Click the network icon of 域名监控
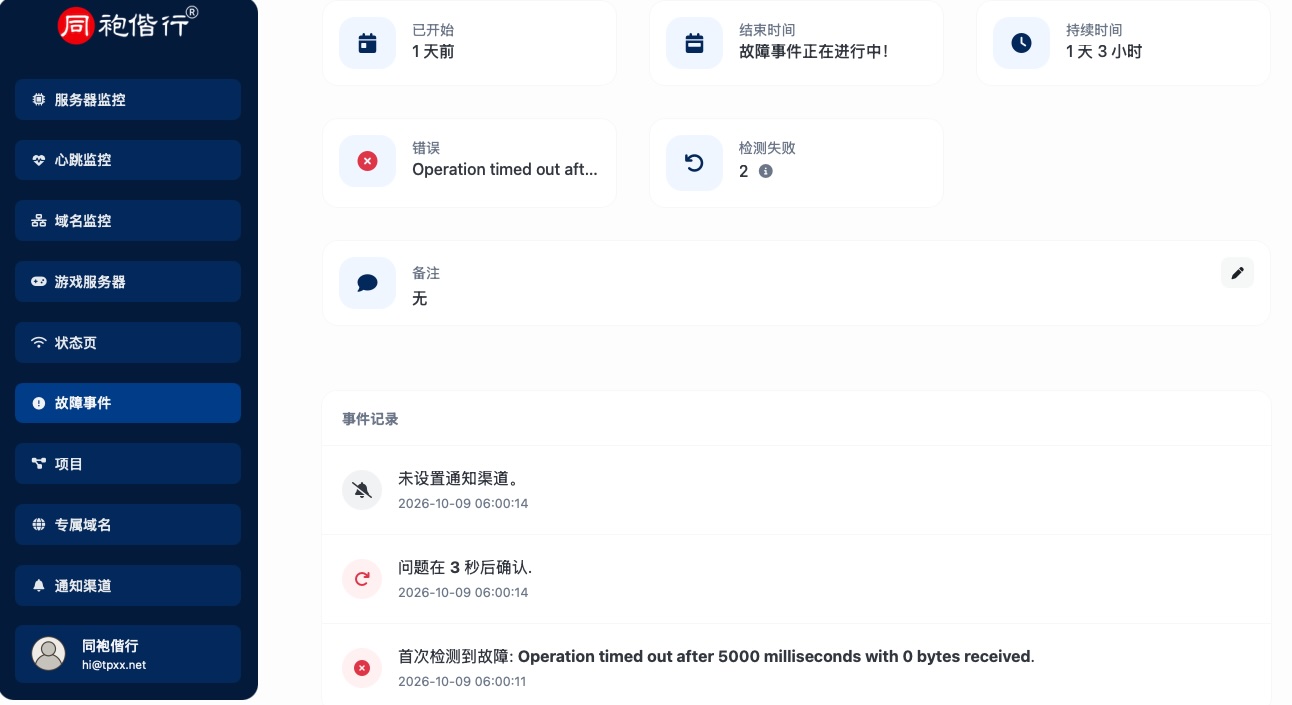Screen dimensions: 1292x705 [x=39, y=221]
